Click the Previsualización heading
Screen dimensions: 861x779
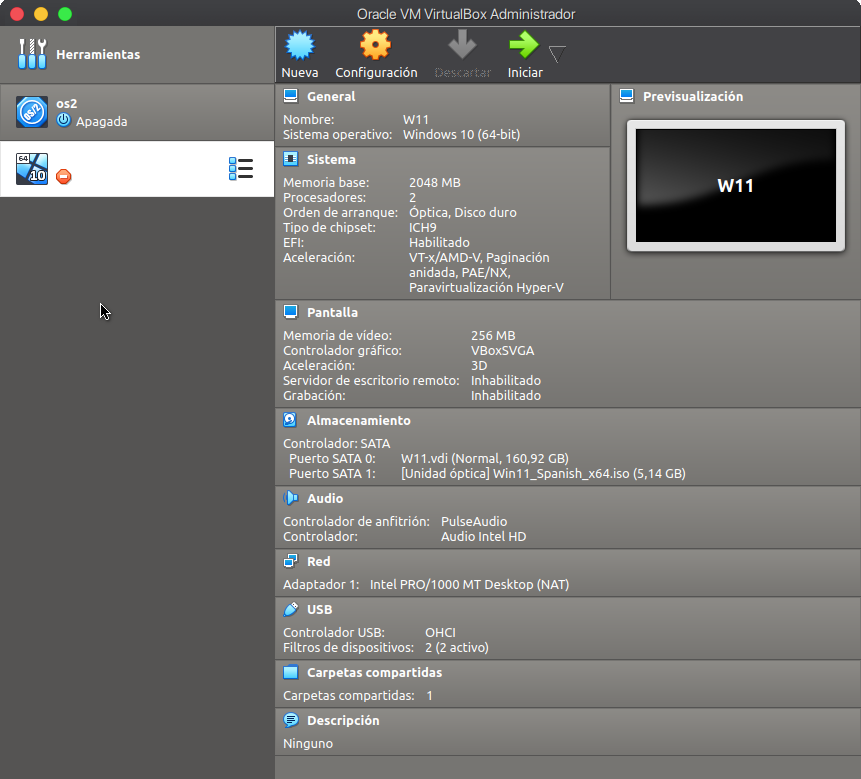click(693, 97)
